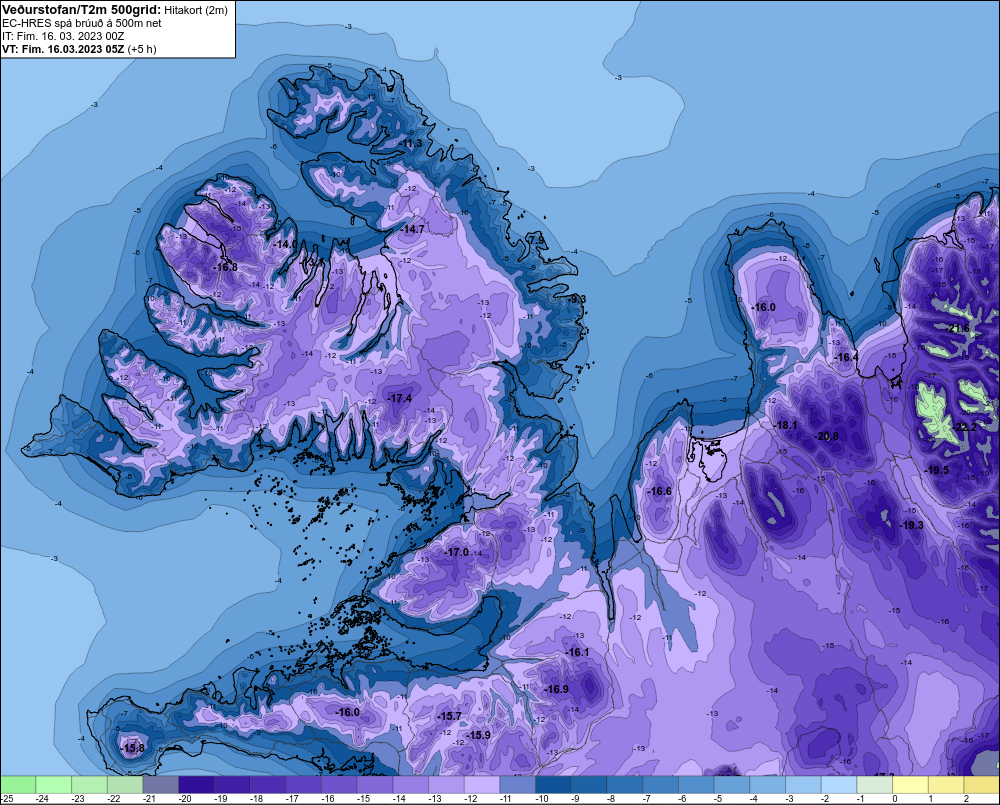Click the -24 label on the legend scale

pyautogui.click(x=42, y=799)
